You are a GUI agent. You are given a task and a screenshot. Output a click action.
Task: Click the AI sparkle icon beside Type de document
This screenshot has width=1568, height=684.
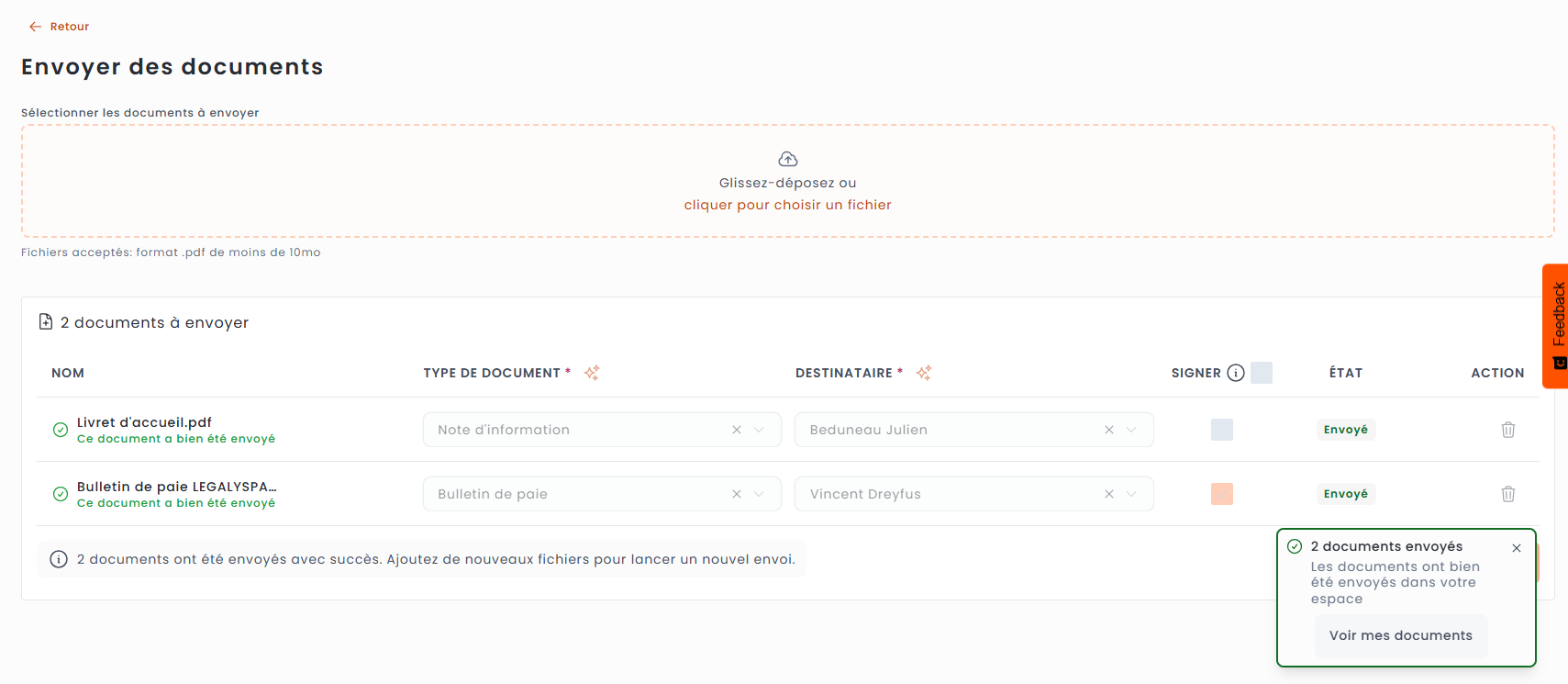592,373
